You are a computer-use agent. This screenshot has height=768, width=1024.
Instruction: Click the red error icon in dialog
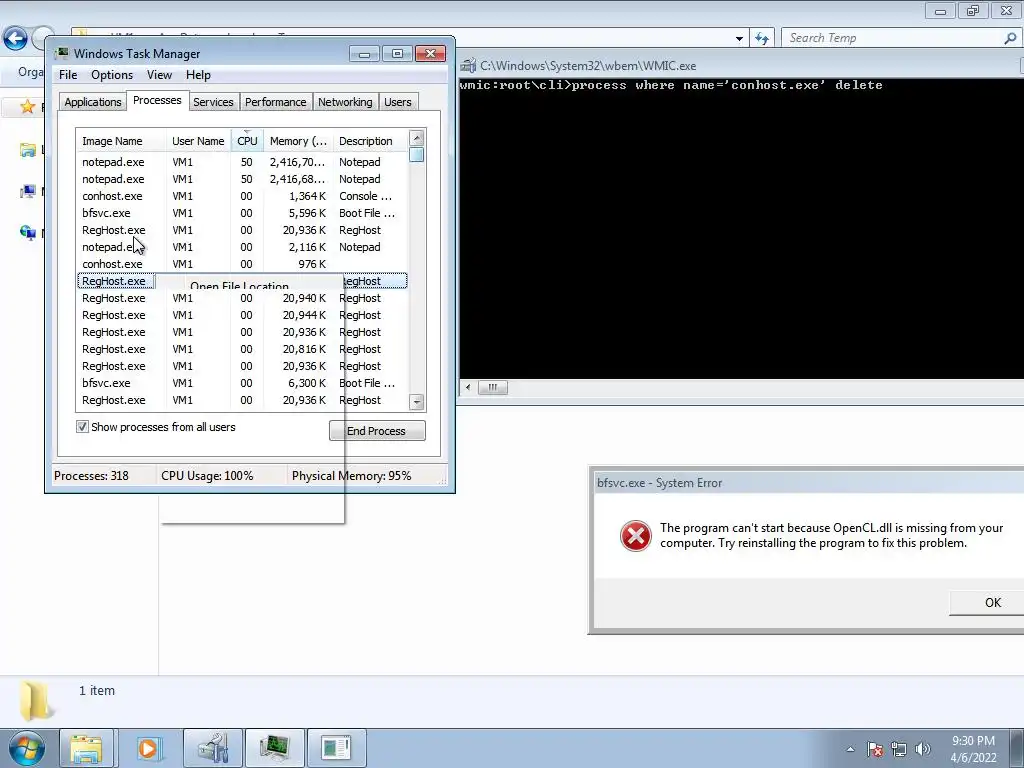[x=635, y=536]
